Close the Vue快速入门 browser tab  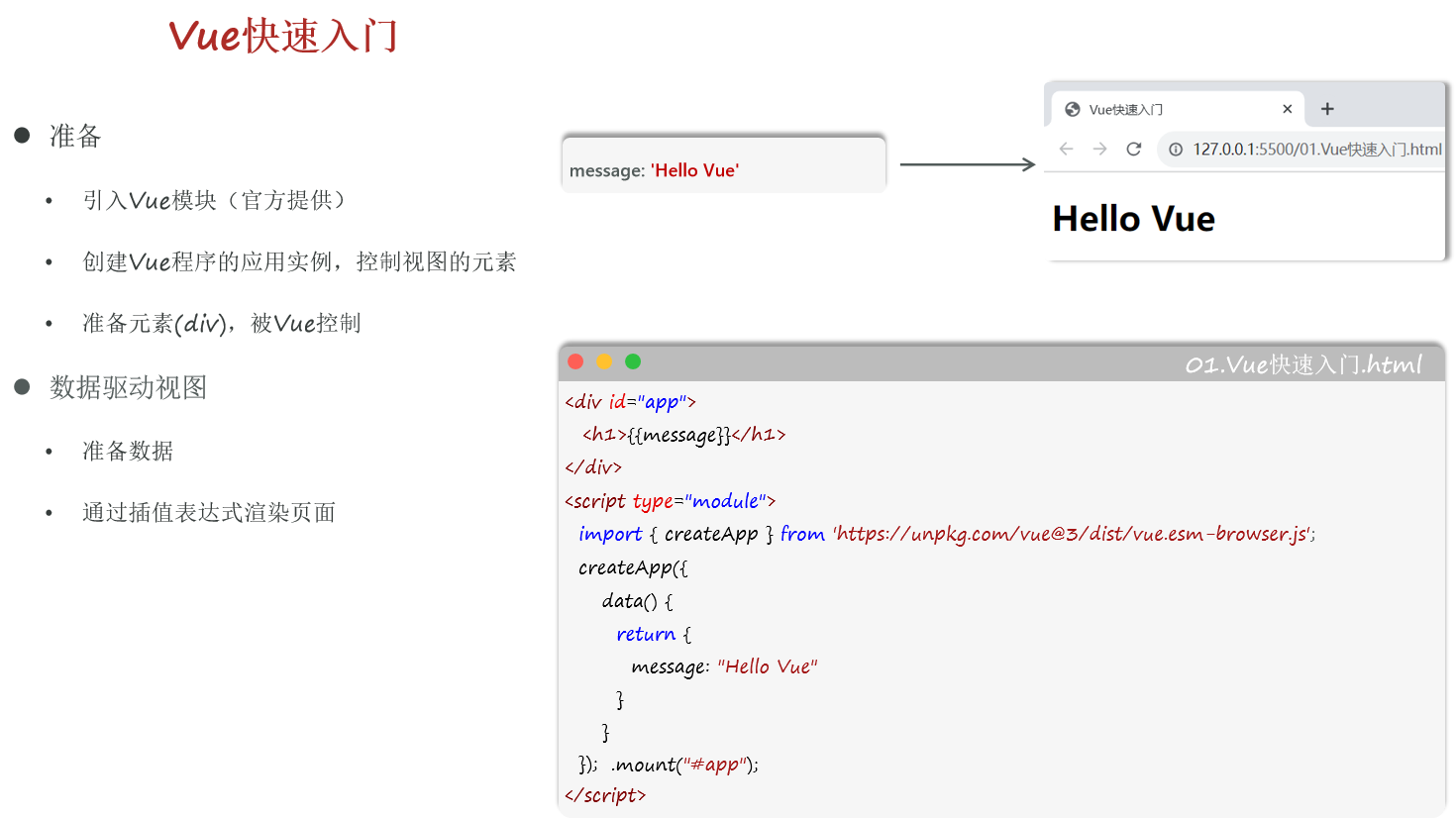pos(1288,109)
